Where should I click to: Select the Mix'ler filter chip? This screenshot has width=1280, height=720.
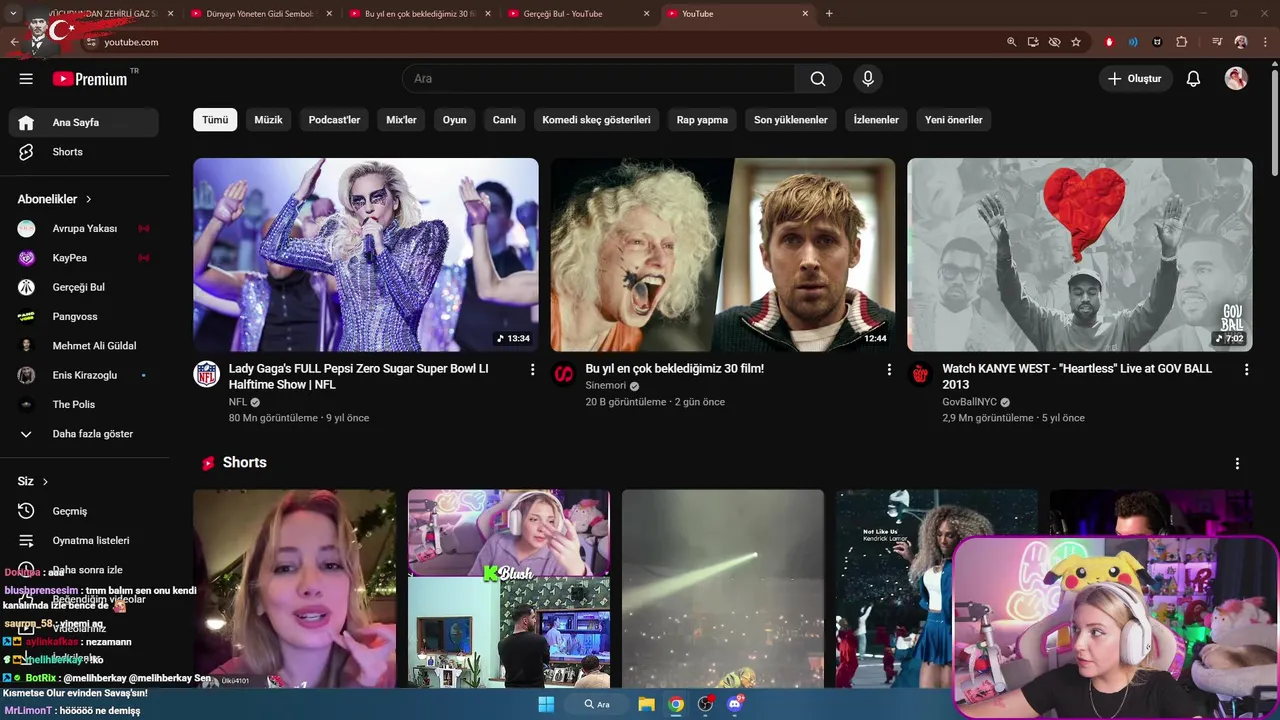tap(401, 120)
